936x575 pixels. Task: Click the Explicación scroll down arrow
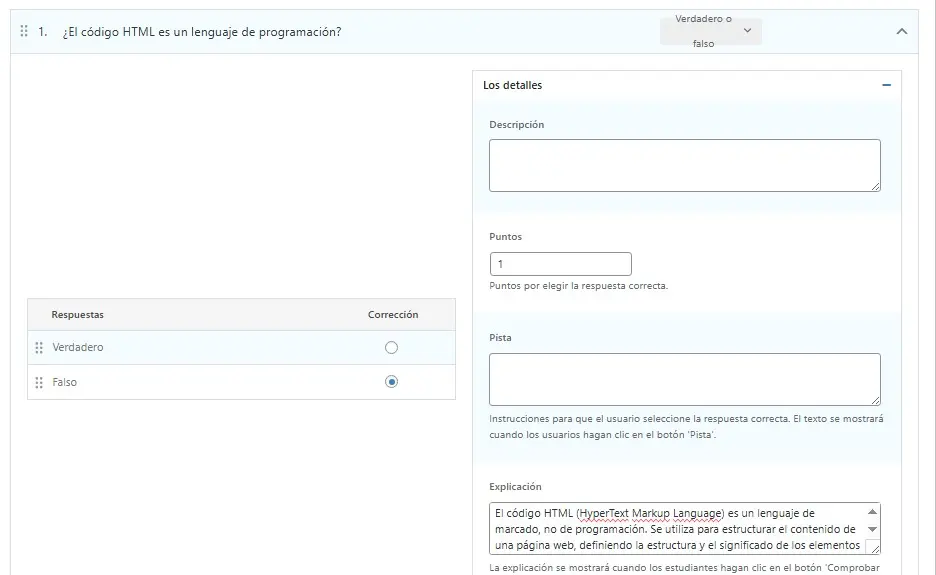pyautogui.click(x=872, y=530)
